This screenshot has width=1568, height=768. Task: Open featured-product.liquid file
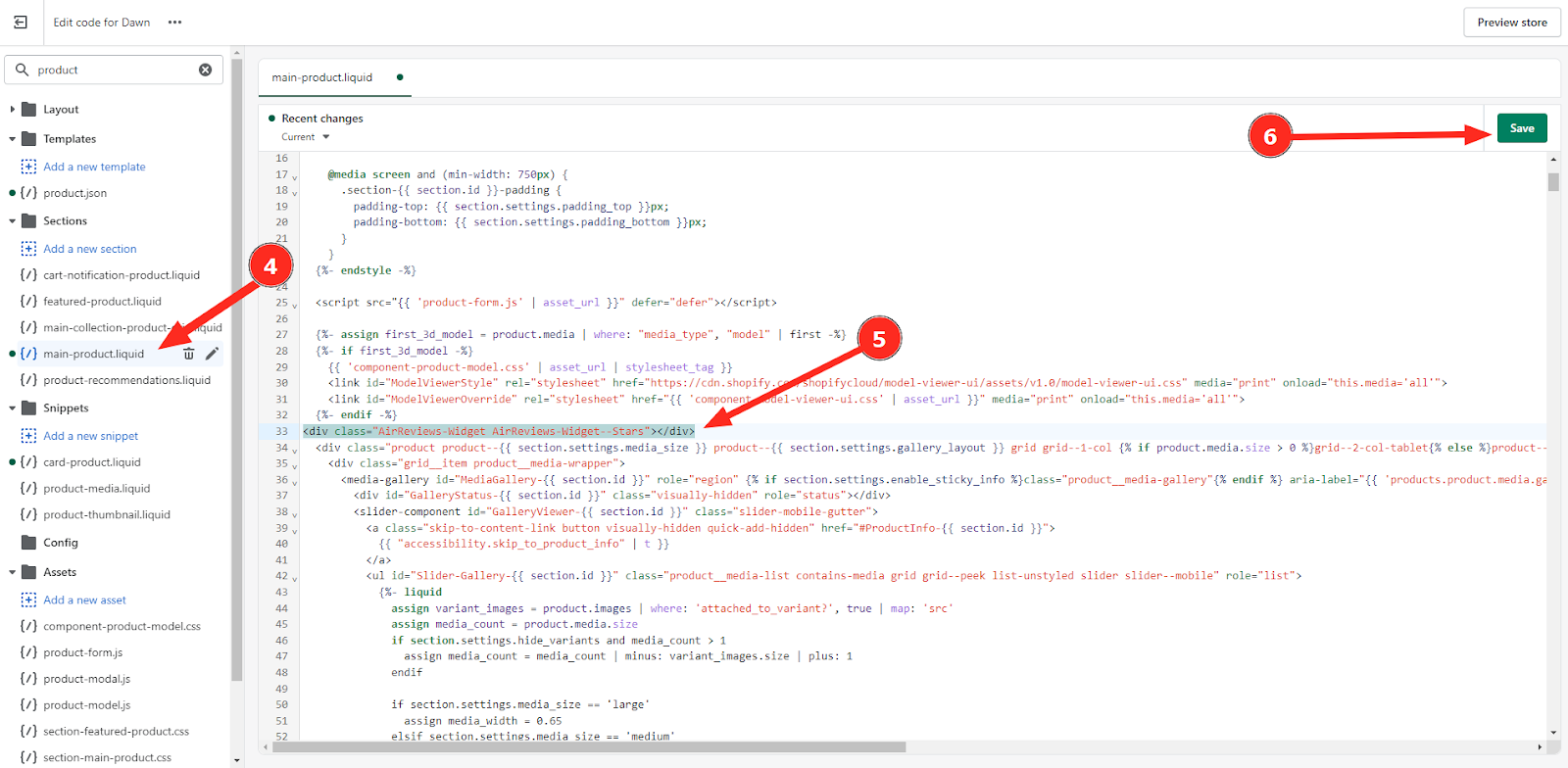click(x=102, y=302)
